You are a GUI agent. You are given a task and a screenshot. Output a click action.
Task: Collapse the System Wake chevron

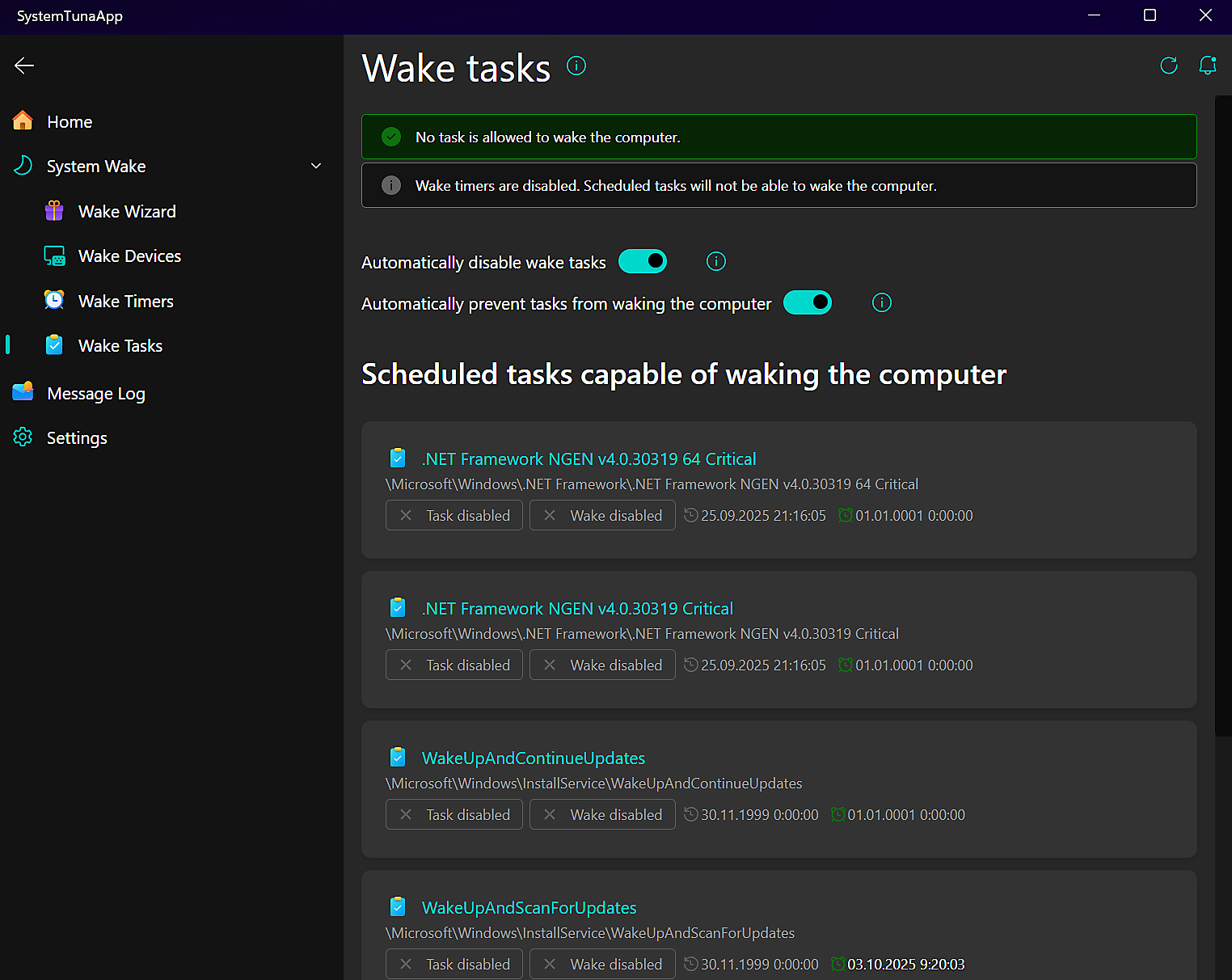(316, 166)
